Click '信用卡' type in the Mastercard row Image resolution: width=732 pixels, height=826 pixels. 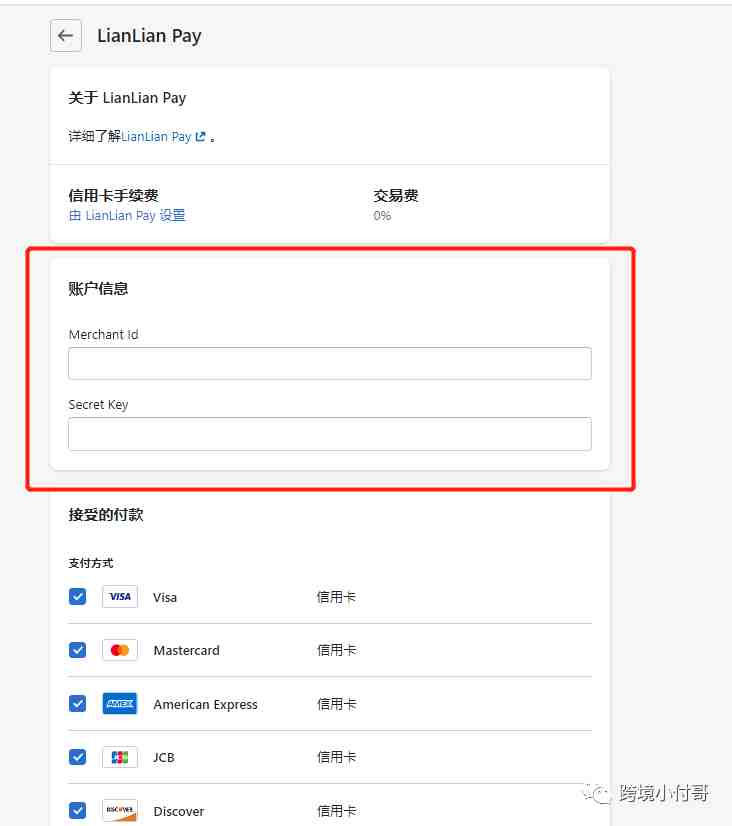pos(337,650)
